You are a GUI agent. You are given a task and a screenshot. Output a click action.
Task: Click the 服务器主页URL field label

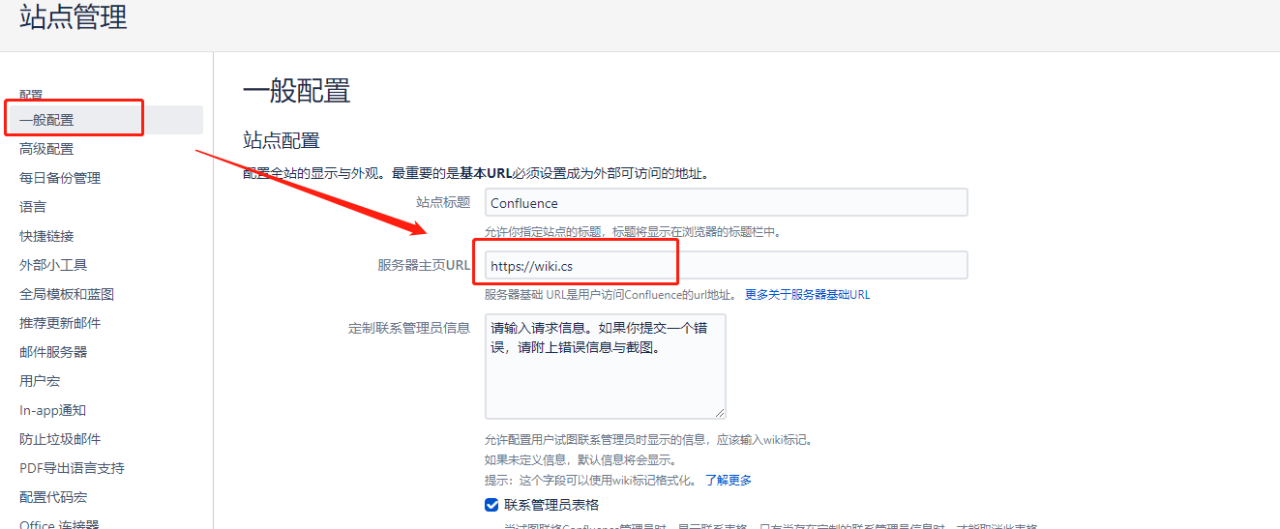[423, 265]
